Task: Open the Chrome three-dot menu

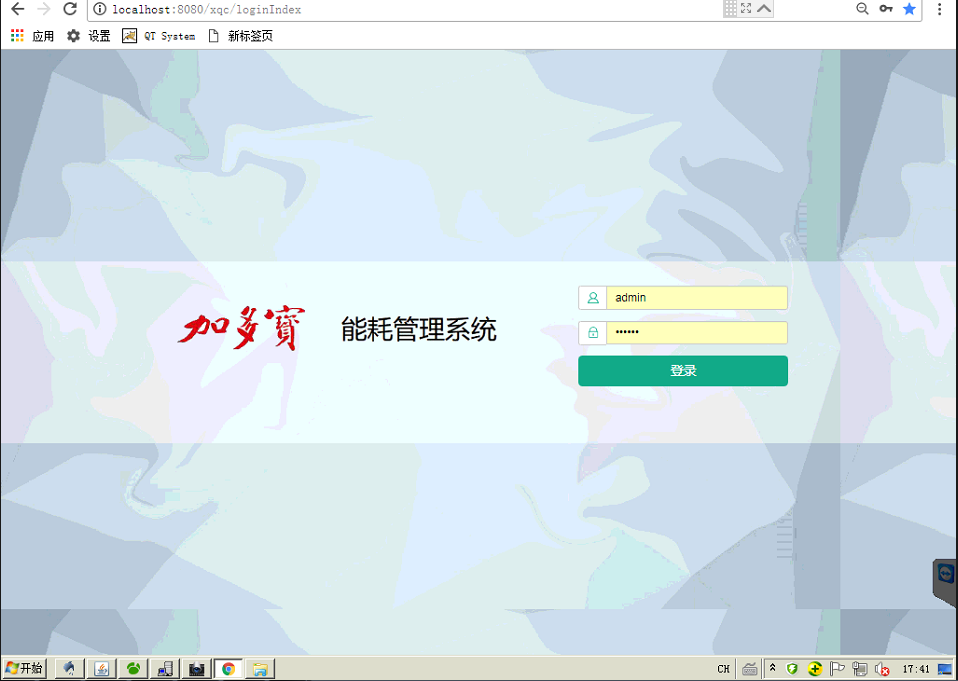Action: click(x=939, y=9)
